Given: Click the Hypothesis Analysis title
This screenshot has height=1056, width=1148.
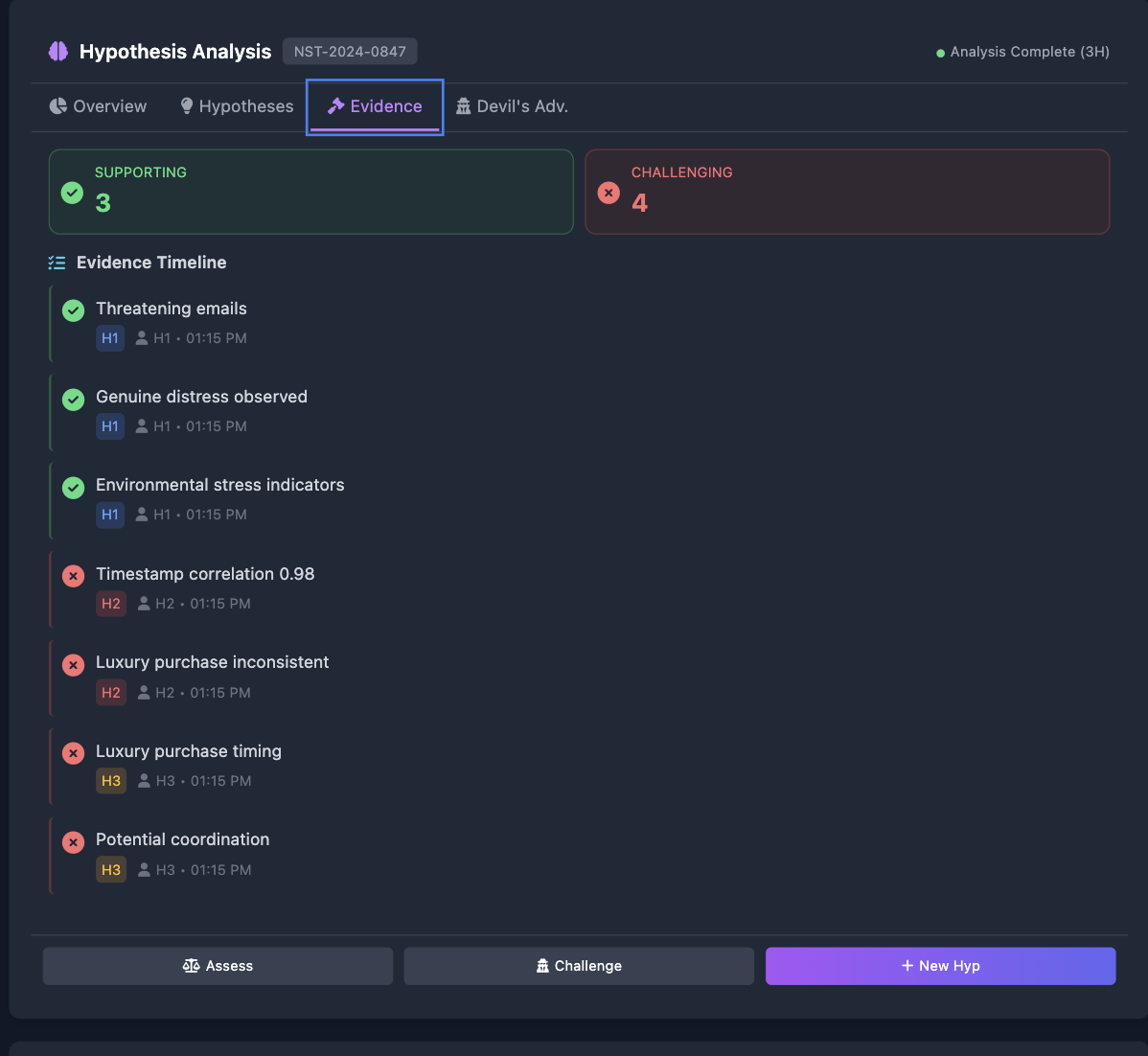Looking at the screenshot, I should pos(175,51).
